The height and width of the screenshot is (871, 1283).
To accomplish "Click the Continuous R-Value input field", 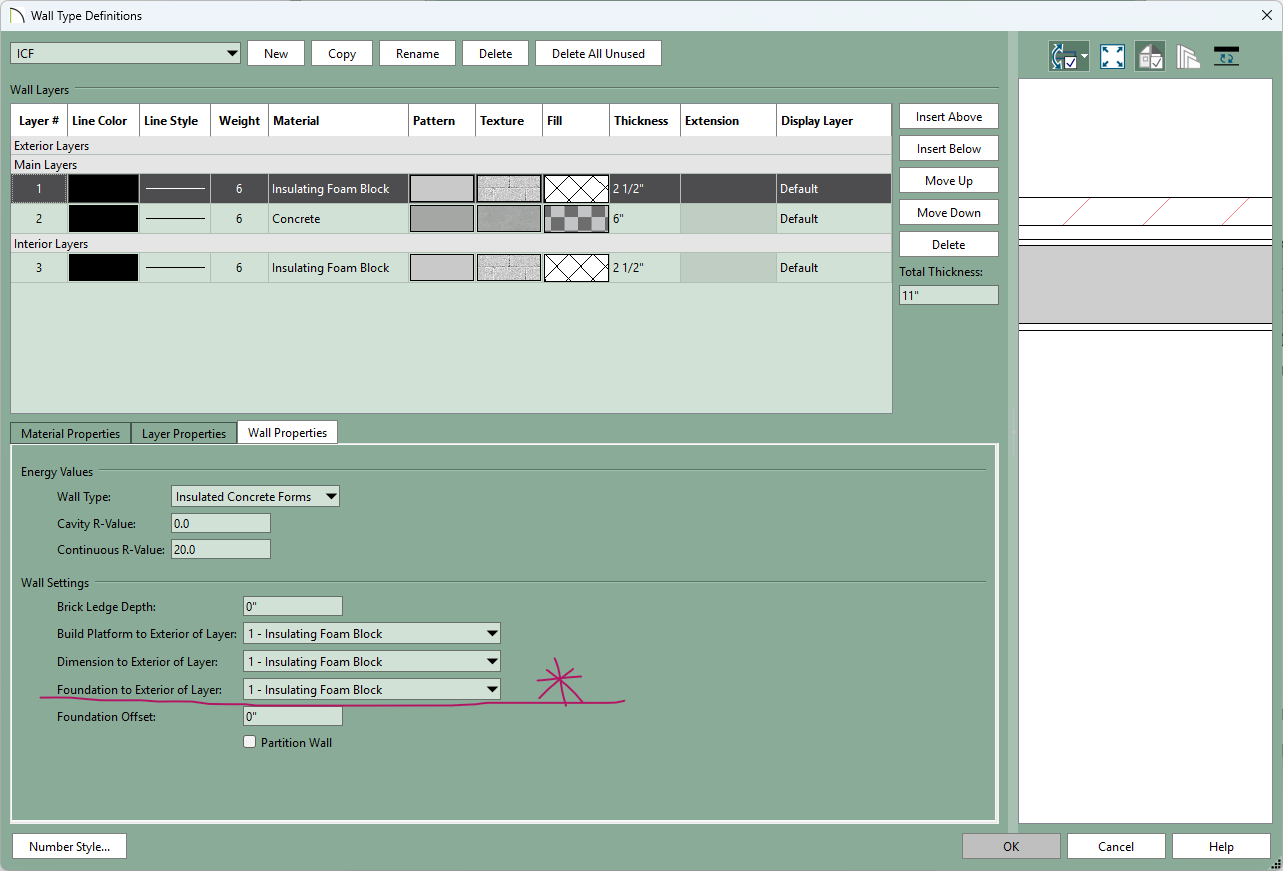I will [x=221, y=550].
